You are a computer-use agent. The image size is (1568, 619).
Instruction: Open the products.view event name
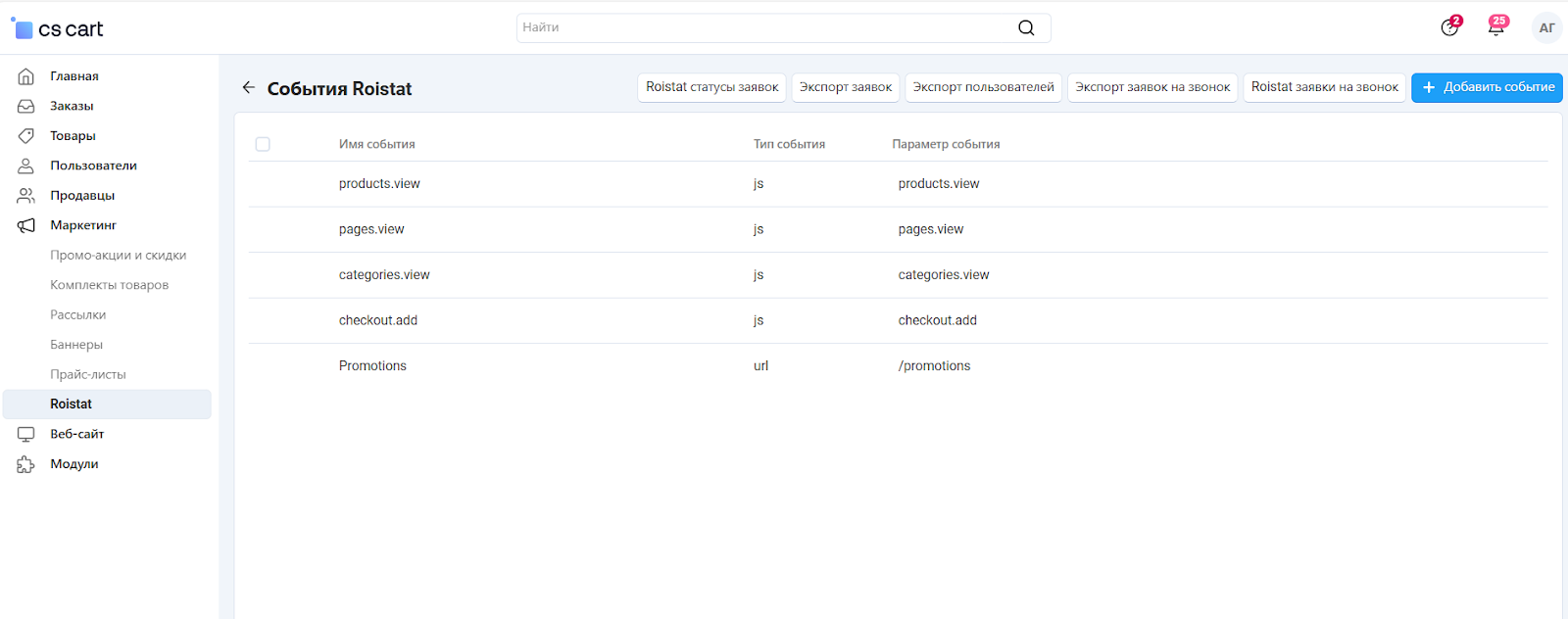[x=379, y=184]
